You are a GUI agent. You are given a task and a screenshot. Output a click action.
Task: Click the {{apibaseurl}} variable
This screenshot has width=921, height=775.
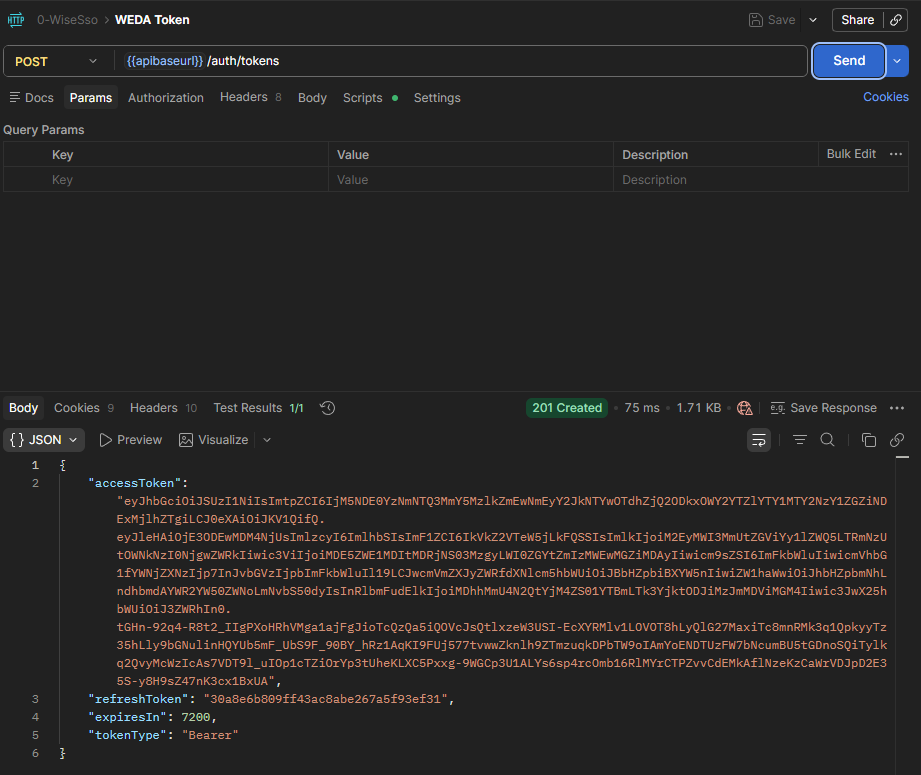(x=164, y=61)
